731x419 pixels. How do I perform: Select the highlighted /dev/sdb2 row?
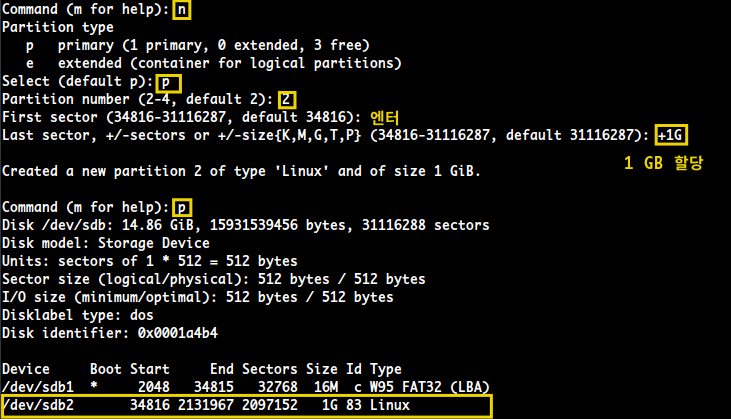pyautogui.click(x=246, y=405)
